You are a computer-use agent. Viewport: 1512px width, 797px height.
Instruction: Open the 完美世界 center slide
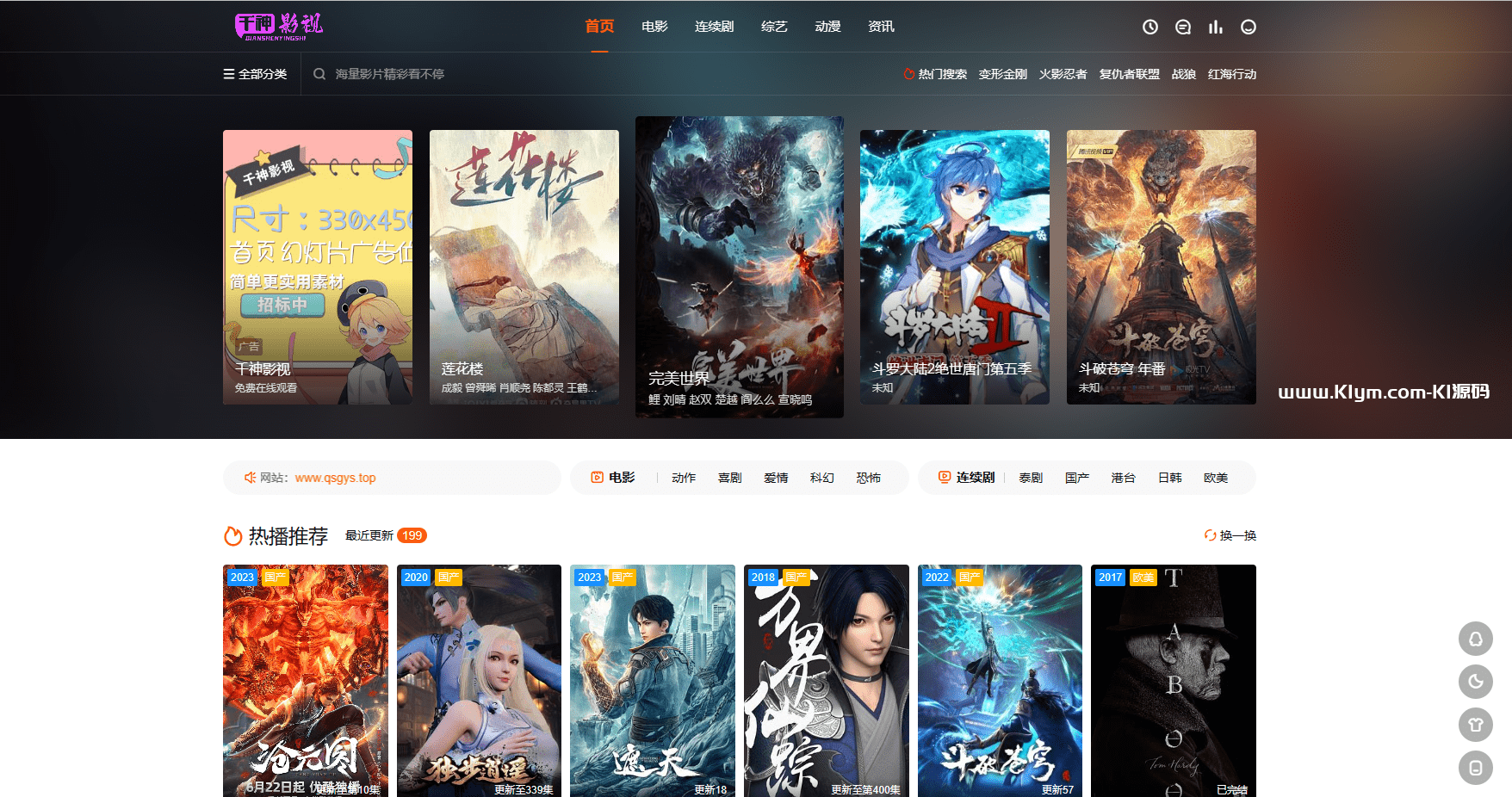740,267
